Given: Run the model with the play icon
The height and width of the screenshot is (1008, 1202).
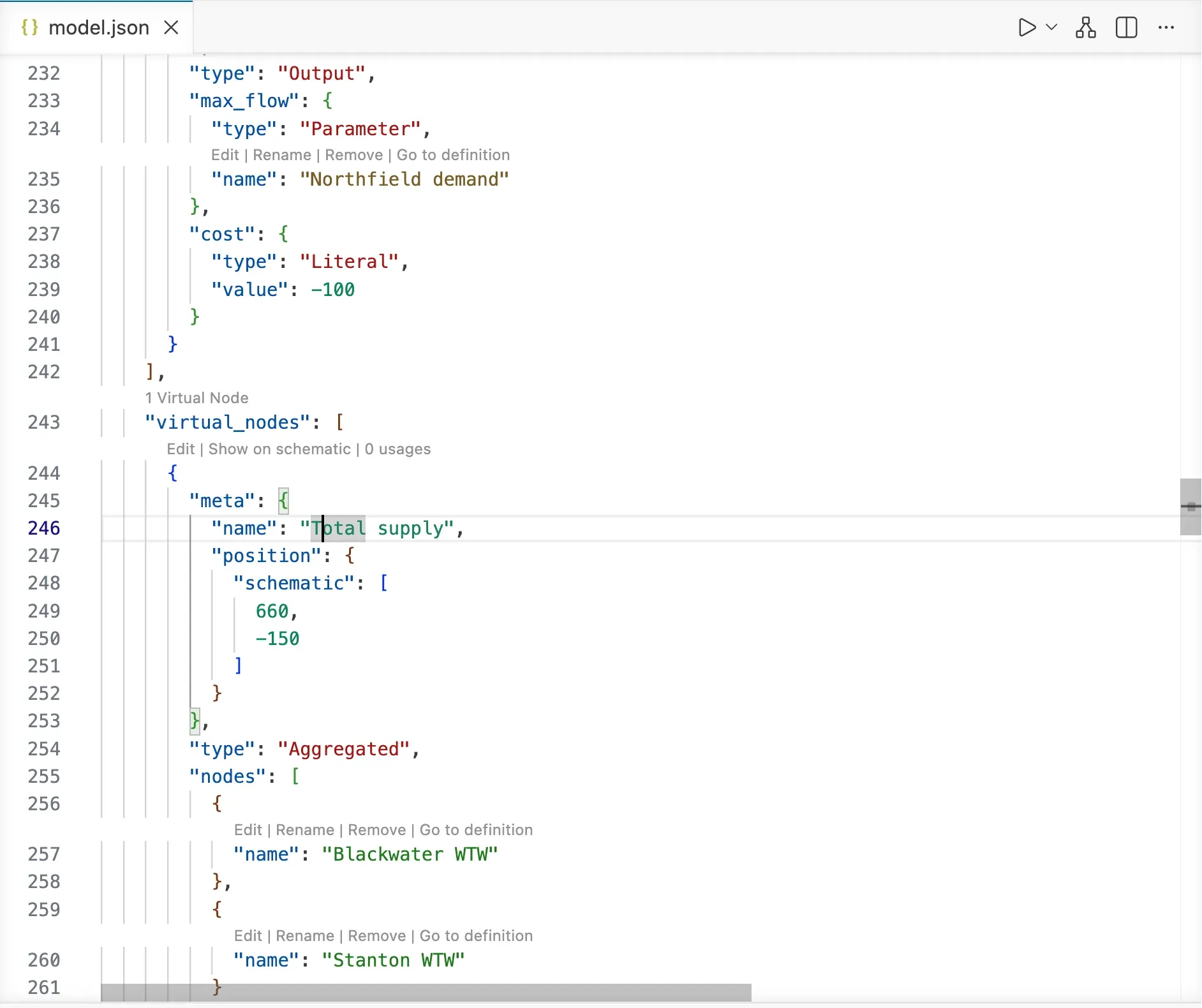Looking at the screenshot, I should [x=1027, y=27].
